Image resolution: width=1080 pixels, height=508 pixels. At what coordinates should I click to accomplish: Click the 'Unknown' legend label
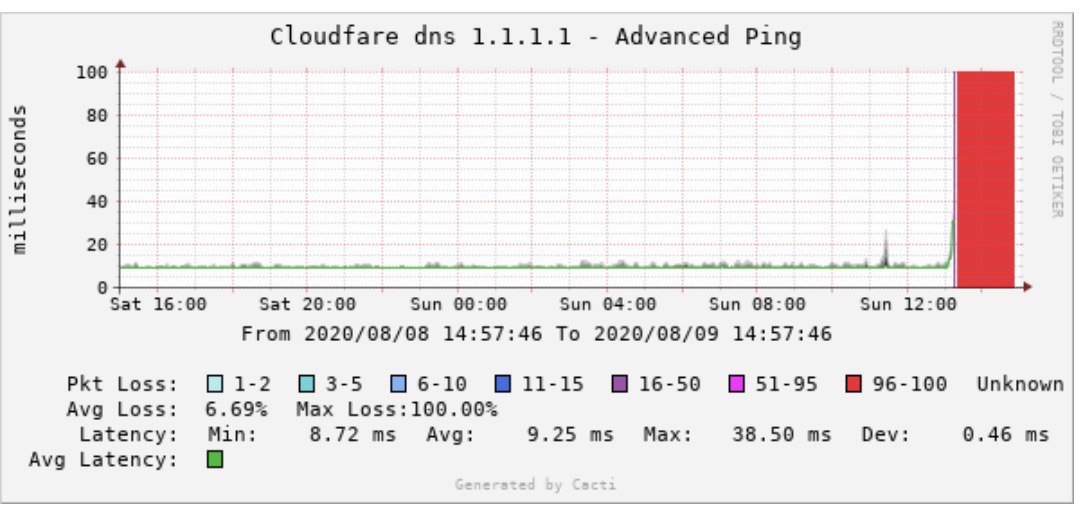click(x=1020, y=383)
